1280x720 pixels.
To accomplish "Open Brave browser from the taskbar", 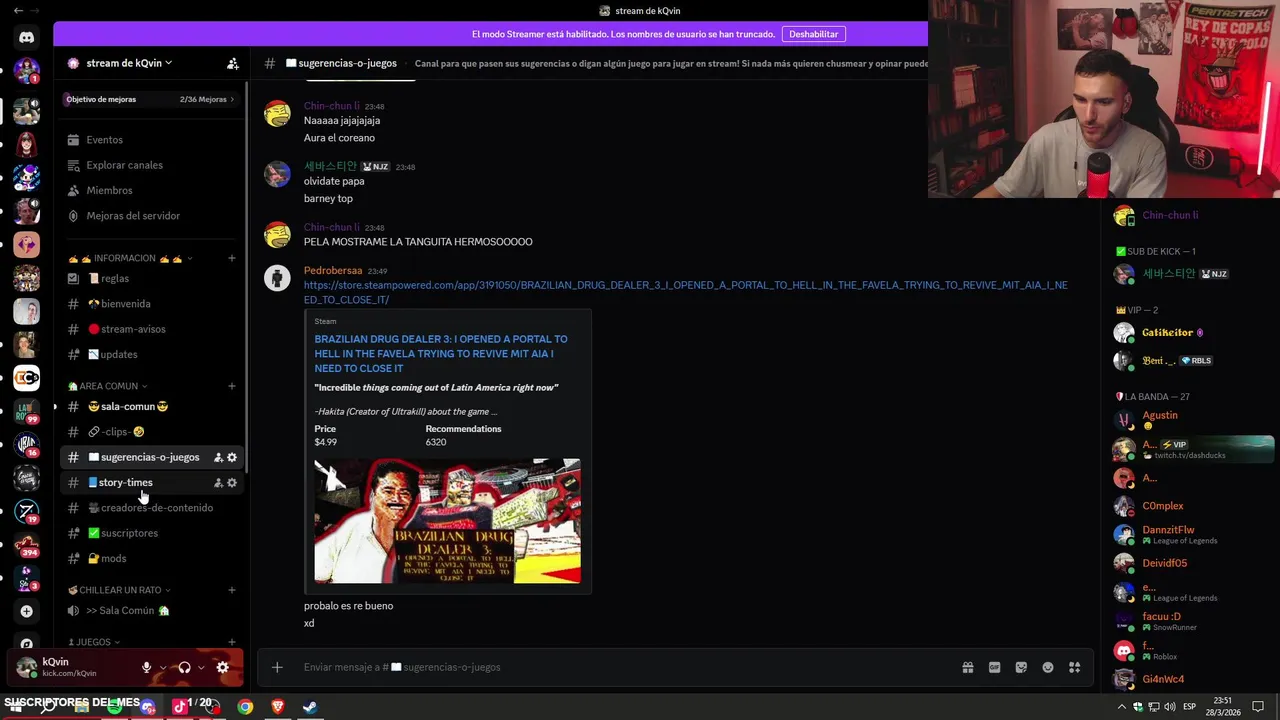I will [x=278, y=707].
